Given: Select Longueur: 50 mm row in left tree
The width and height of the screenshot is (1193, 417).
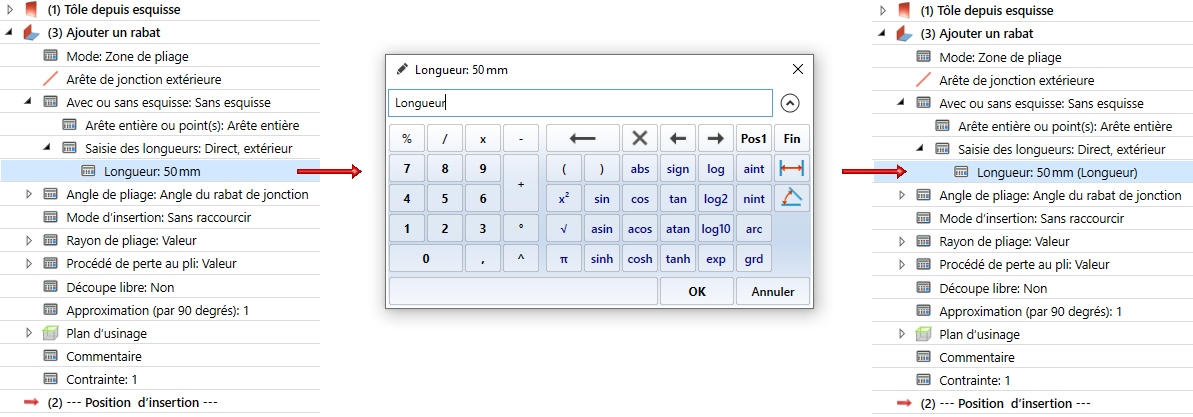Looking at the screenshot, I should click(x=160, y=171).
